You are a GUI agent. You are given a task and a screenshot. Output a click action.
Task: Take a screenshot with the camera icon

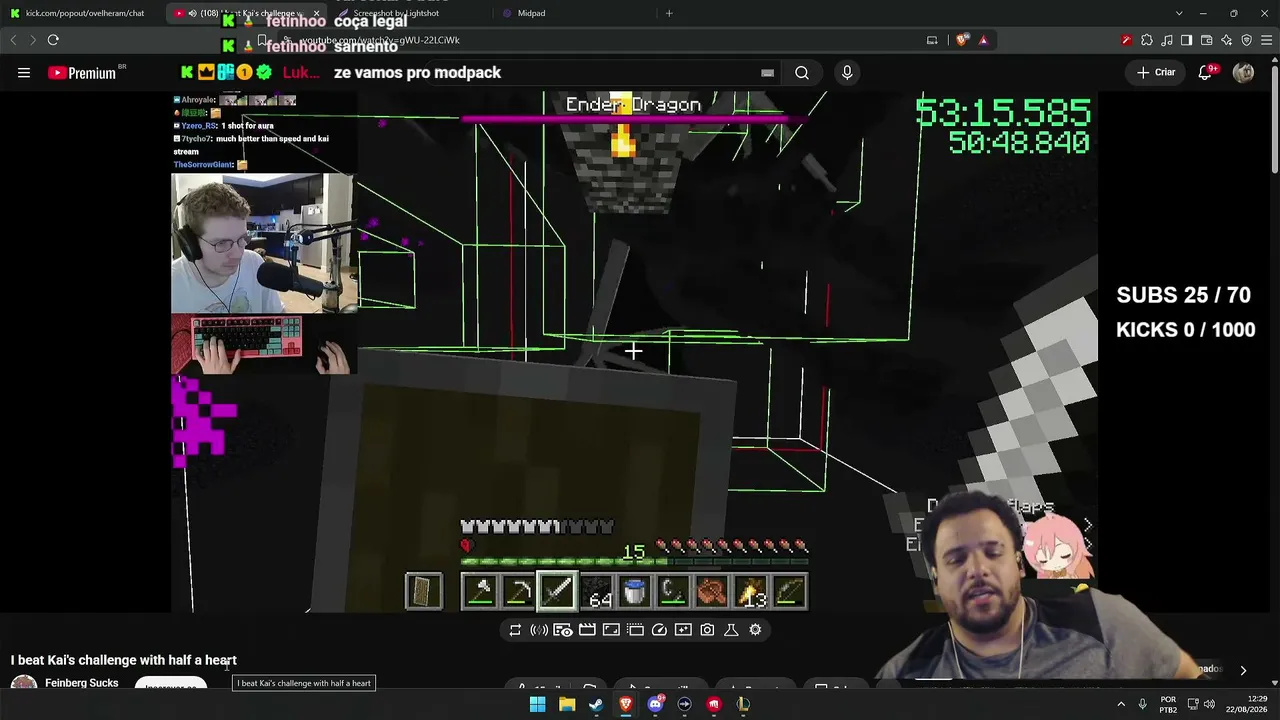tap(707, 630)
